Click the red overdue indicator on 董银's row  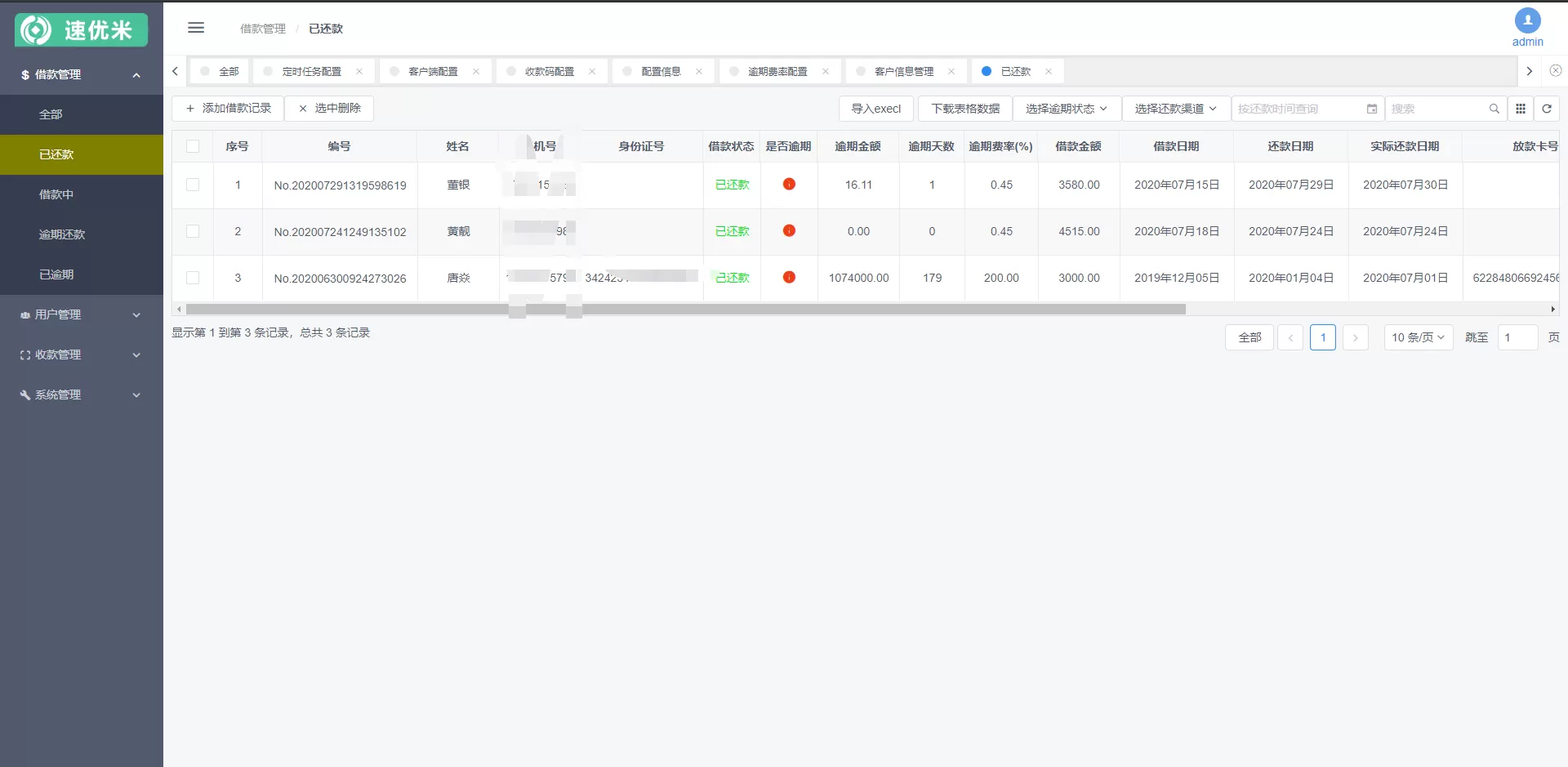click(x=789, y=185)
